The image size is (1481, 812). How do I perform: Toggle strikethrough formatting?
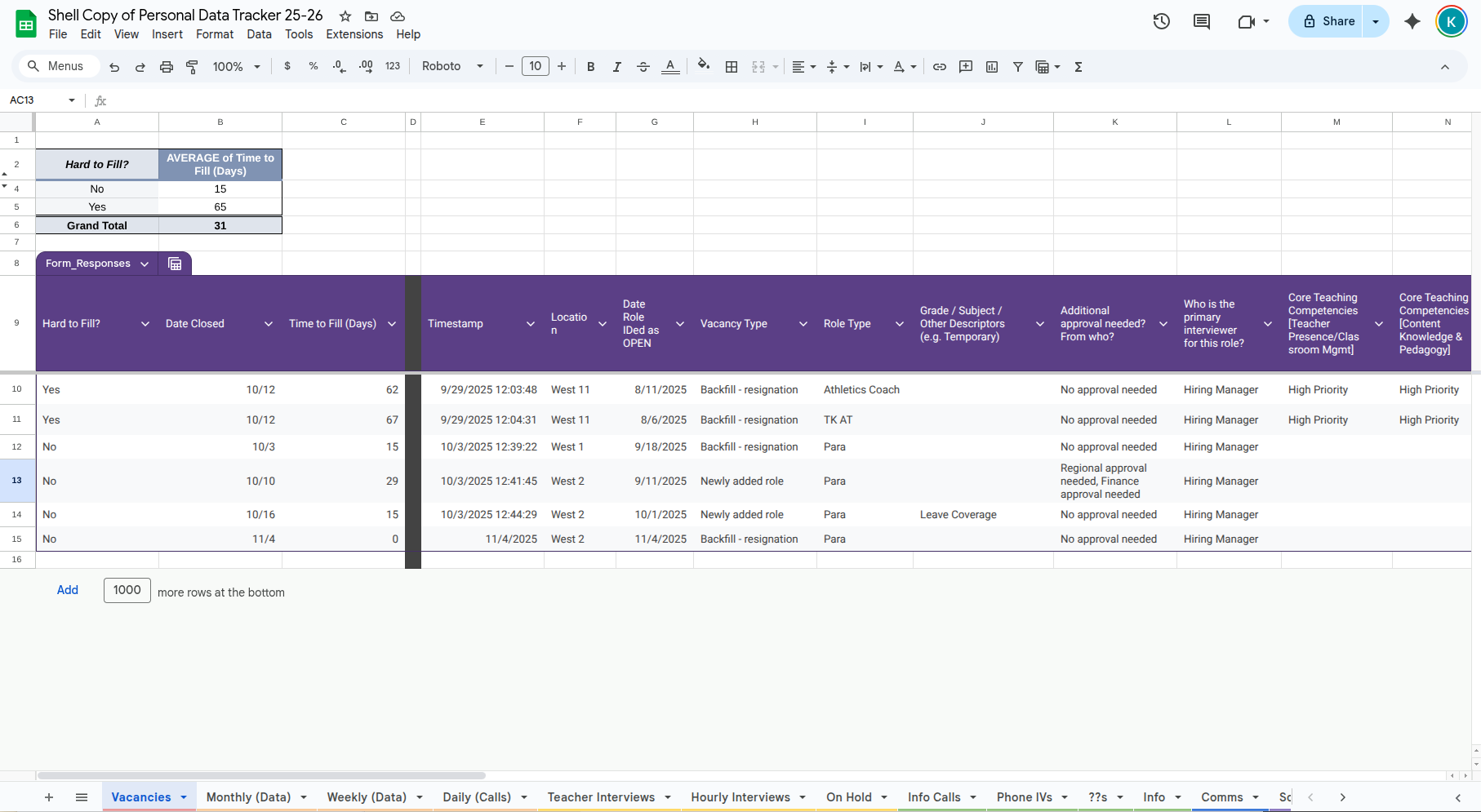pyautogui.click(x=643, y=66)
